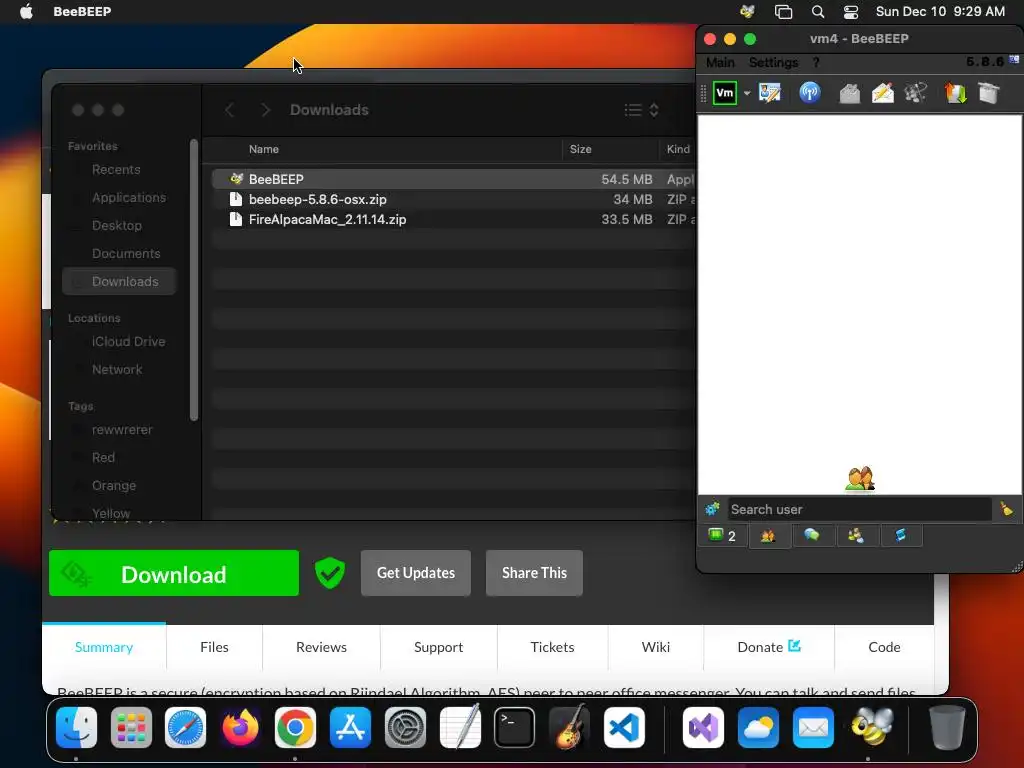Open the Settings menu in BeeBEEP

point(773,62)
